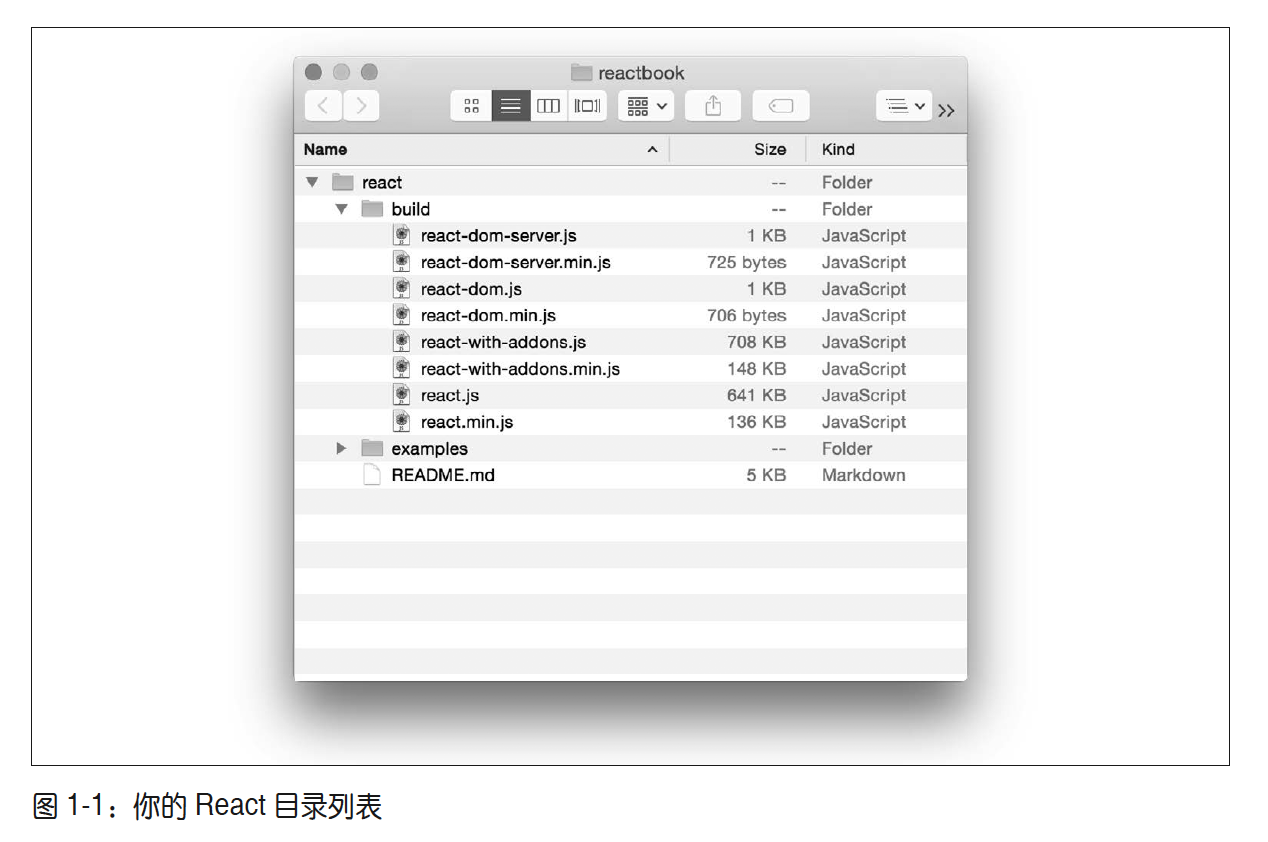
Task: Click the react-dom.min.js file icon
Action: pos(402,315)
